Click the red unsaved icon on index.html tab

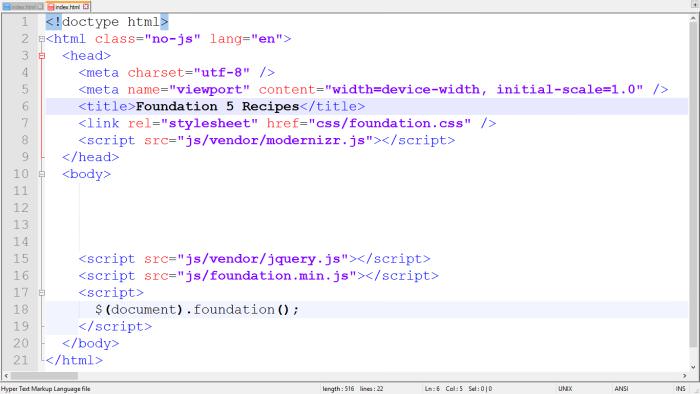(51, 7)
